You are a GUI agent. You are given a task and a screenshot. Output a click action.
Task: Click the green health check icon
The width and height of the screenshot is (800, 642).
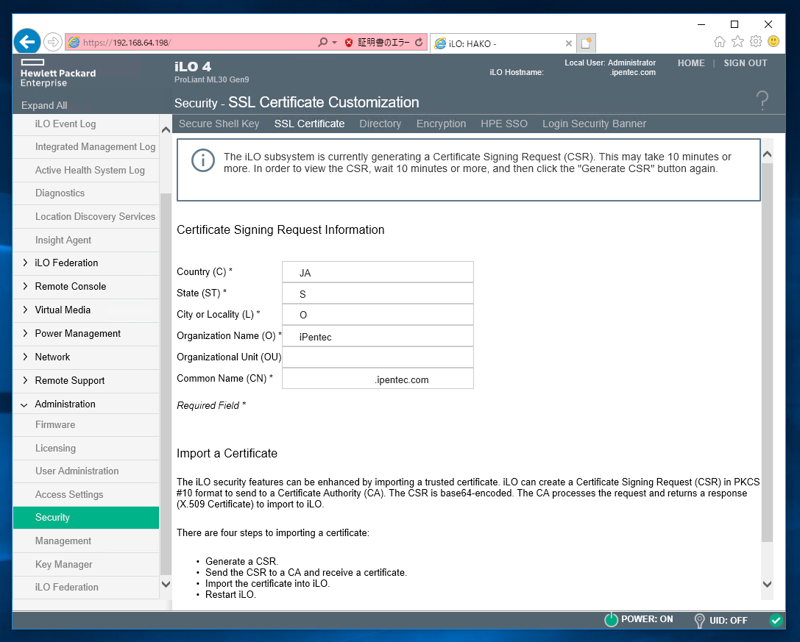click(x=776, y=620)
